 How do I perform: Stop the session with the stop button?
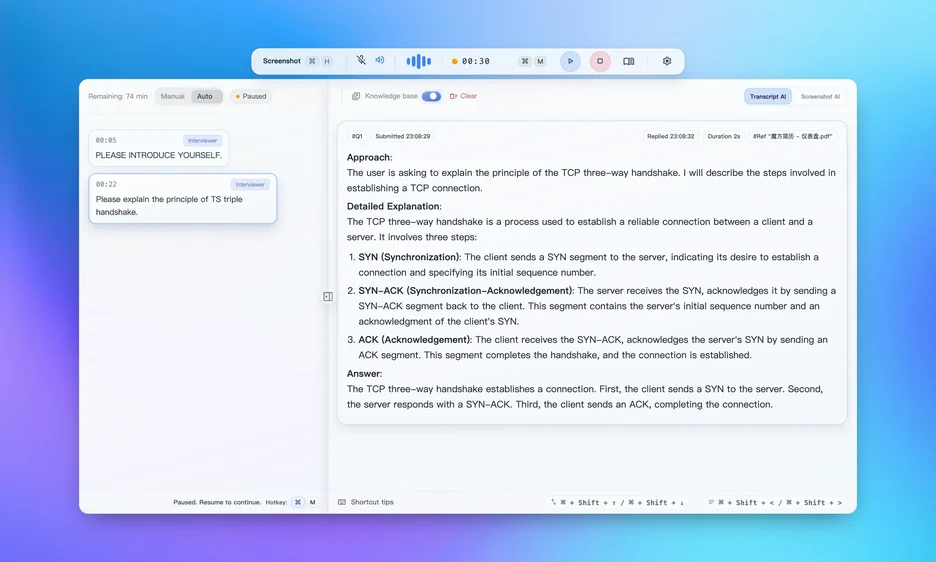600,61
